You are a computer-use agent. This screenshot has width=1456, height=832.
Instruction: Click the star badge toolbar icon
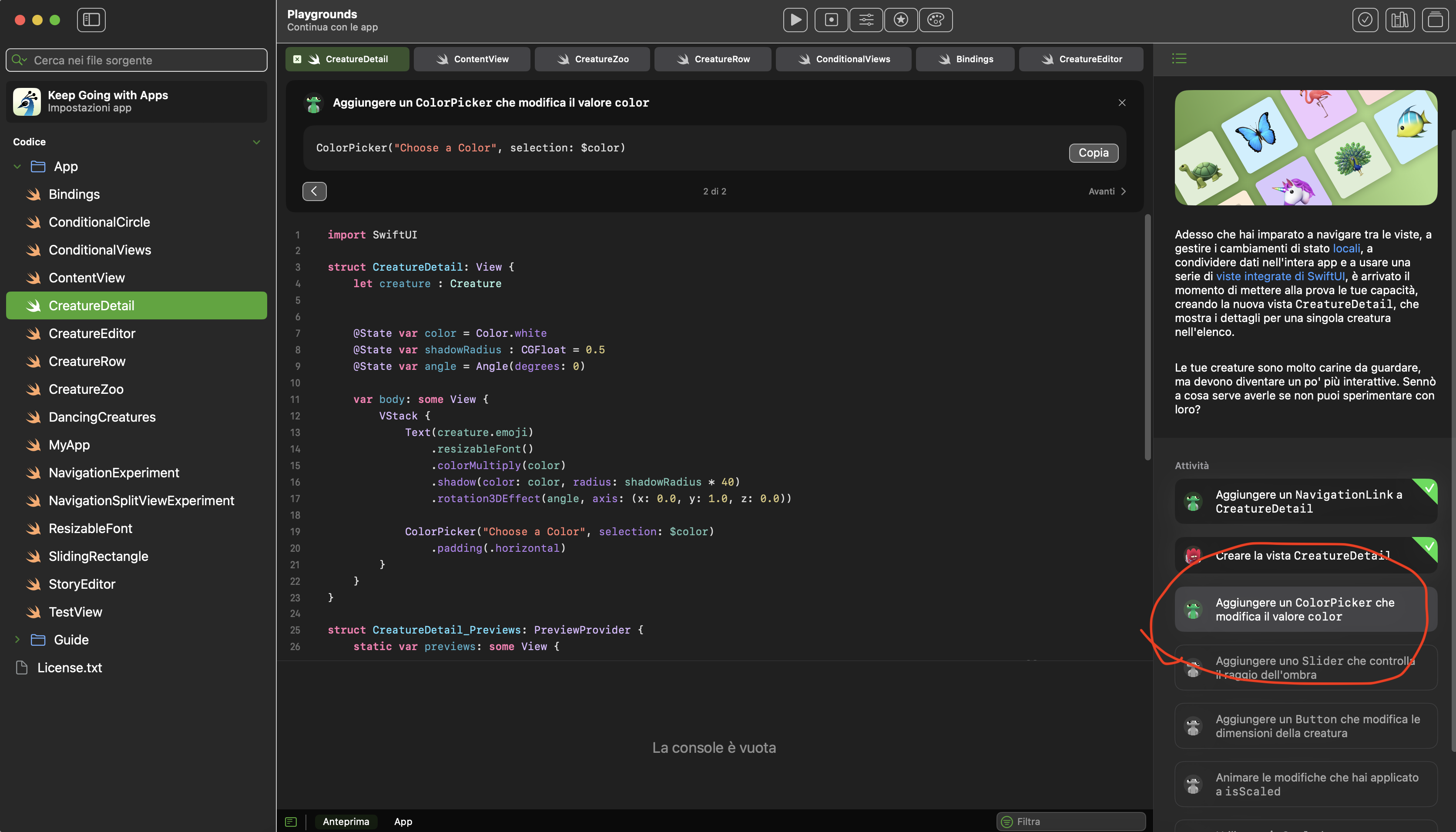click(x=901, y=20)
